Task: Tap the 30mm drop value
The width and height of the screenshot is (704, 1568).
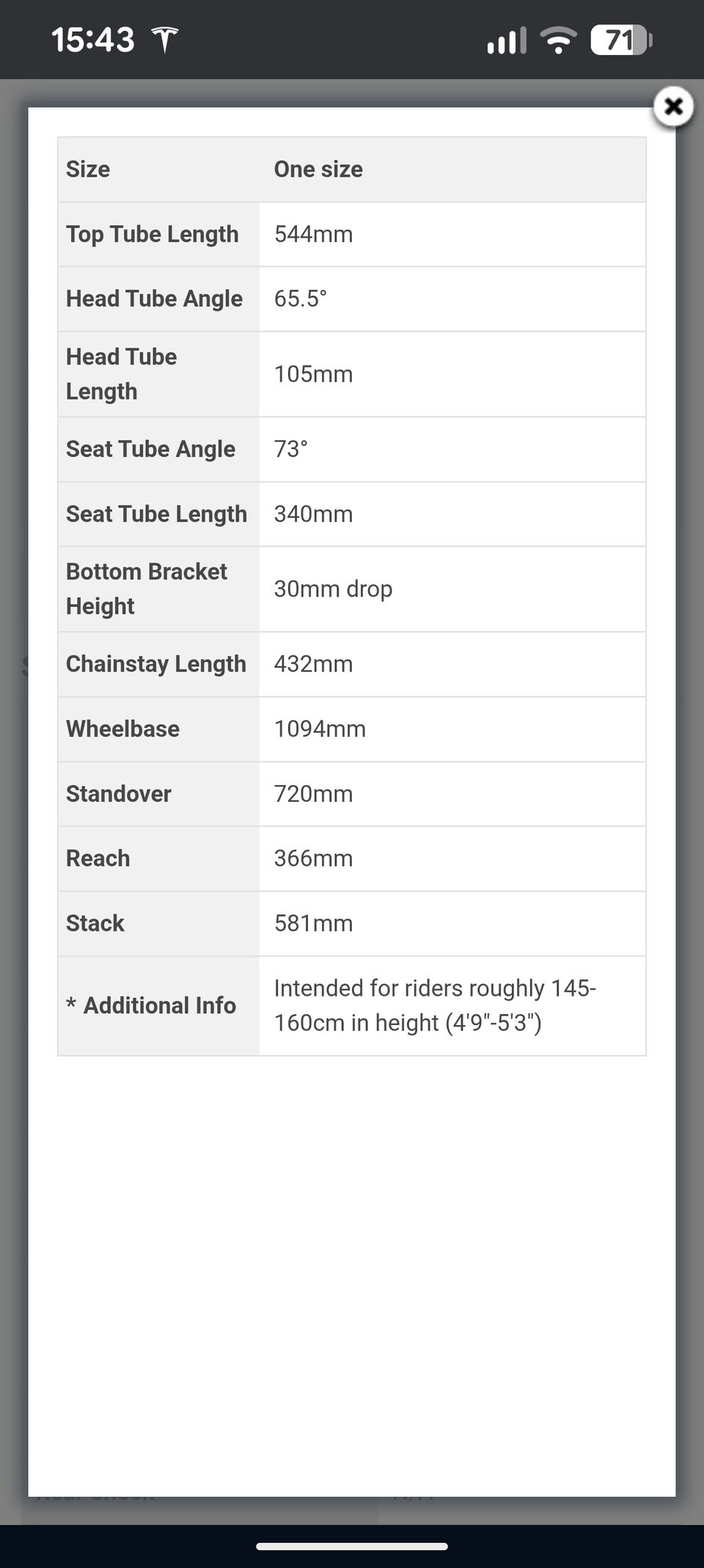Action: pyautogui.click(x=333, y=589)
